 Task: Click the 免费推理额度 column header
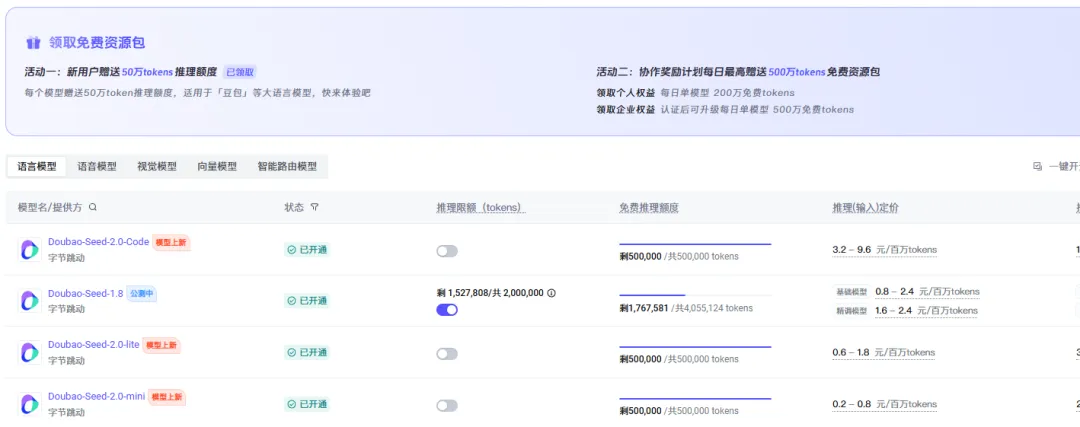pos(650,207)
